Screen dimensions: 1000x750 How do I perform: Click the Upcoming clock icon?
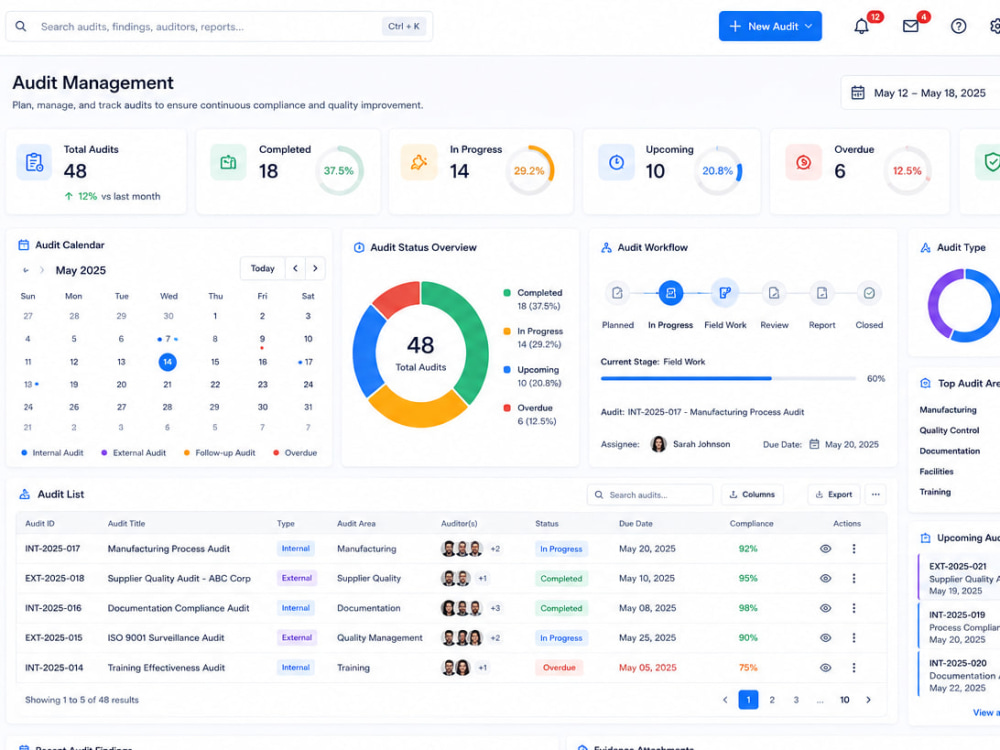(616, 163)
